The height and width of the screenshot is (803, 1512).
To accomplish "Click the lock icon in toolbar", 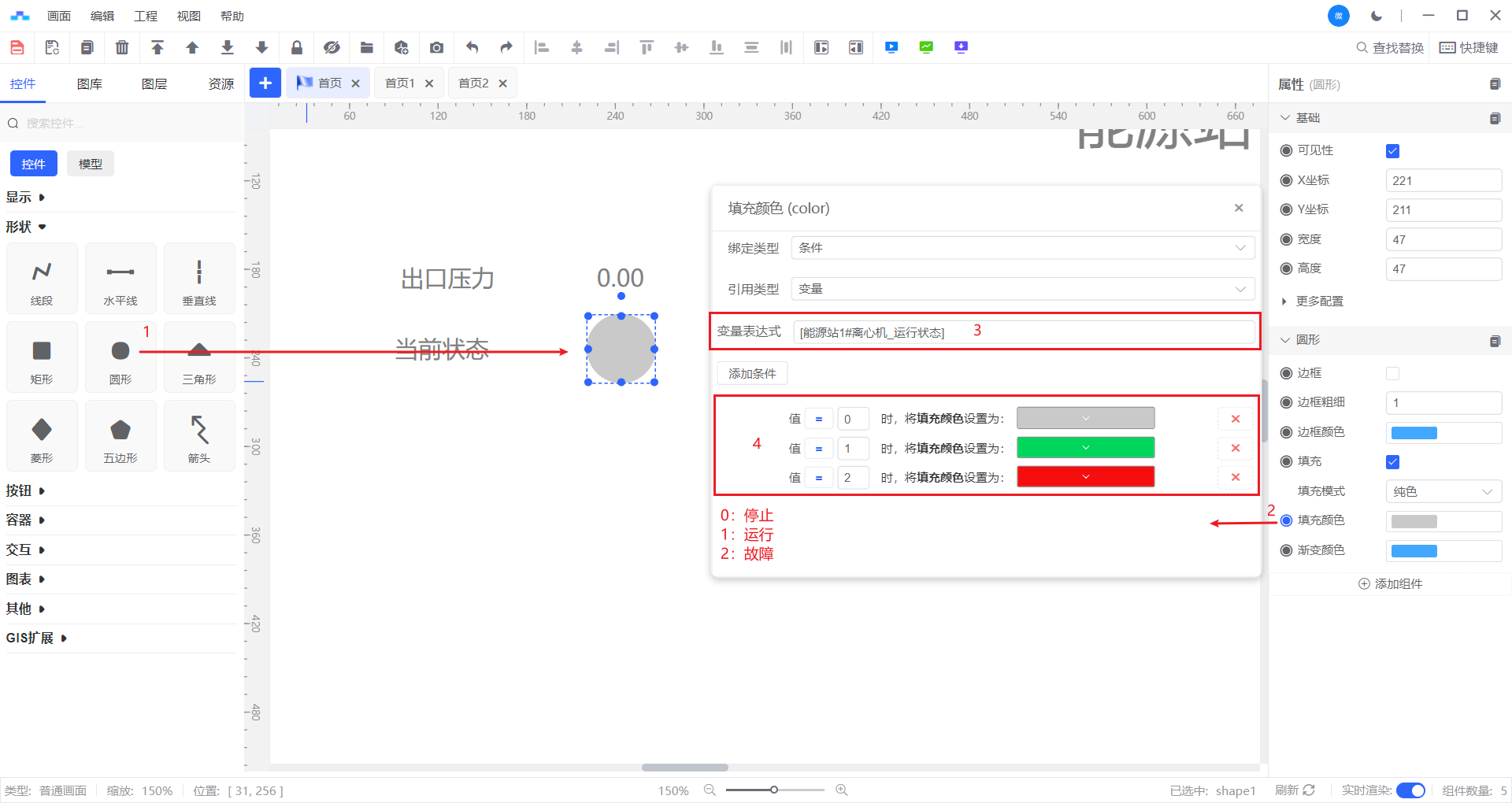I will tap(297, 48).
